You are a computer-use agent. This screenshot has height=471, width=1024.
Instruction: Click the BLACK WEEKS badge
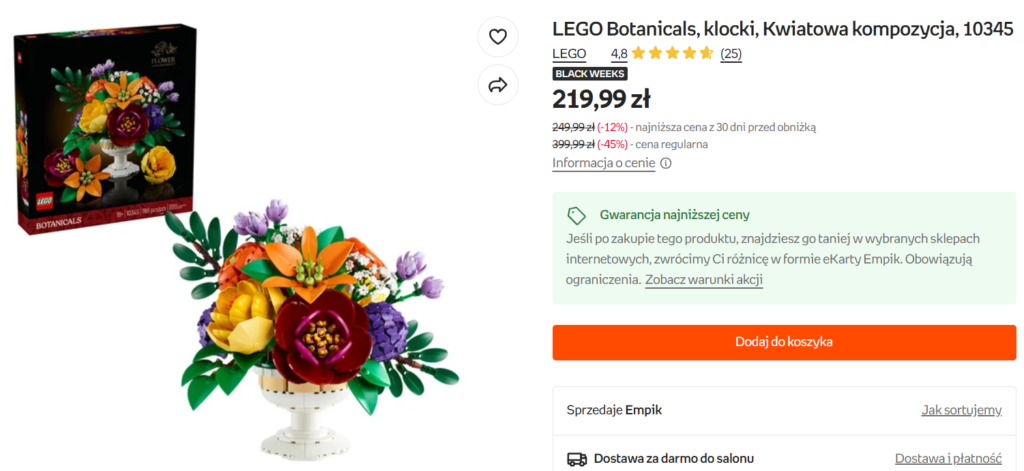click(590, 73)
